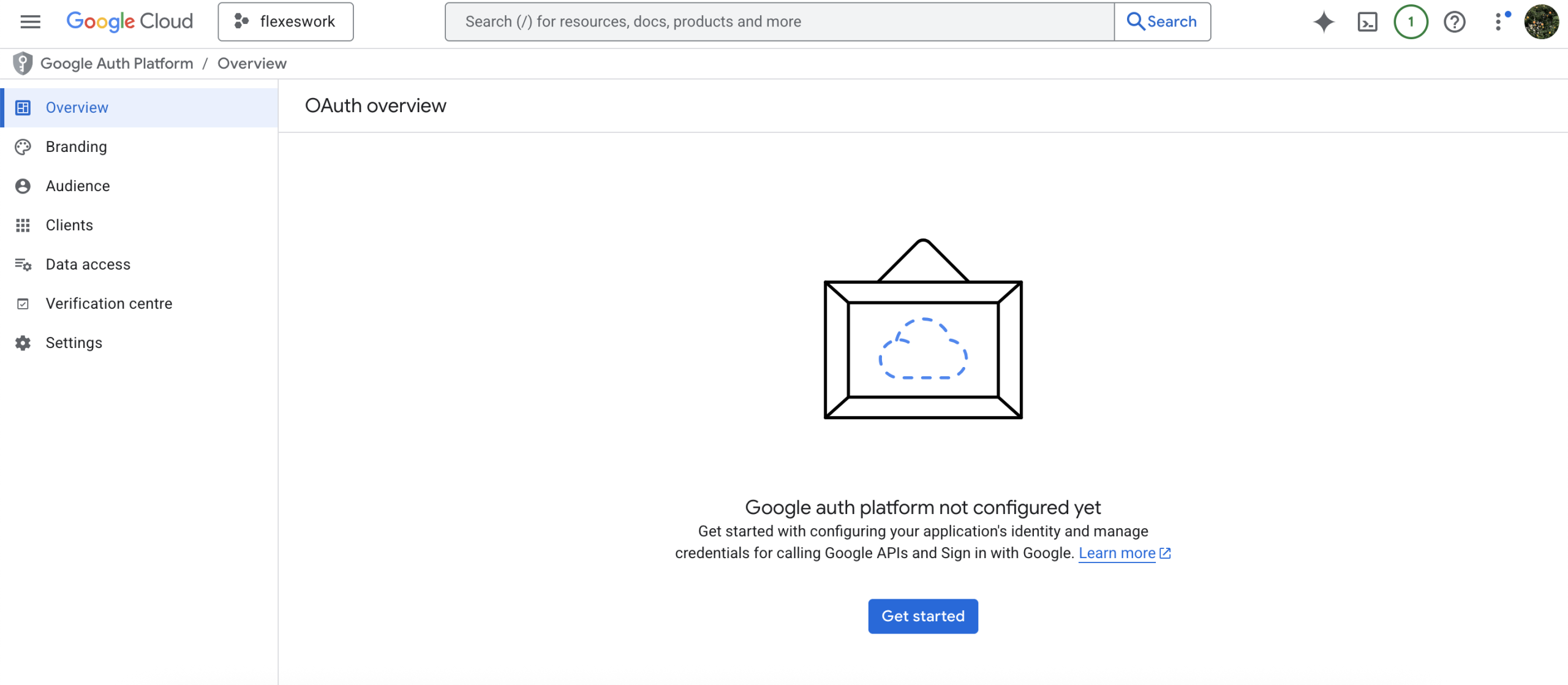Viewport: 1568px width, 685px height.
Task: Open the three-dot settings and utilities menu
Action: [x=1498, y=21]
